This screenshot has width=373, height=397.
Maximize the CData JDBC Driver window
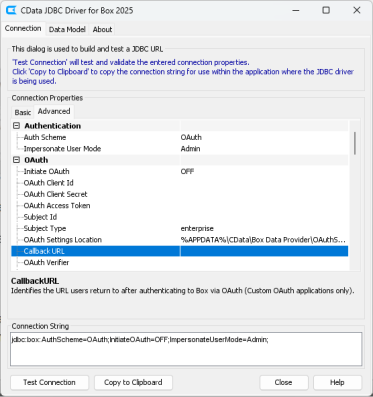point(326,10)
